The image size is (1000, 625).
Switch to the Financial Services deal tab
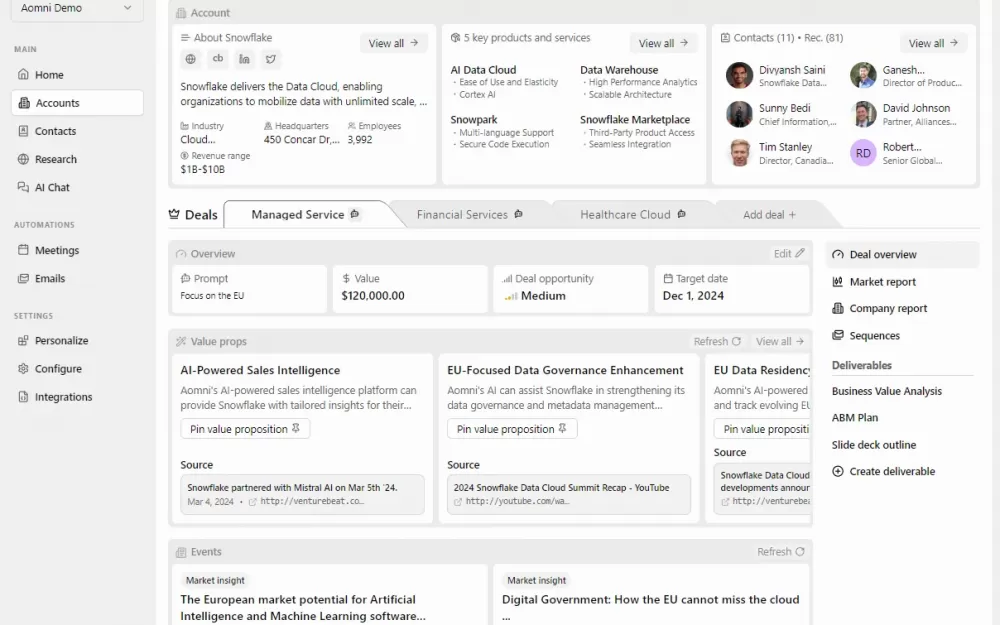tap(469, 214)
